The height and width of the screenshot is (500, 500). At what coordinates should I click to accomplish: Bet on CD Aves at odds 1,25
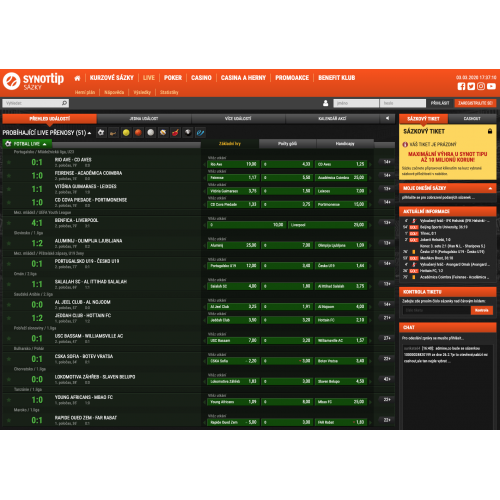click(x=341, y=164)
